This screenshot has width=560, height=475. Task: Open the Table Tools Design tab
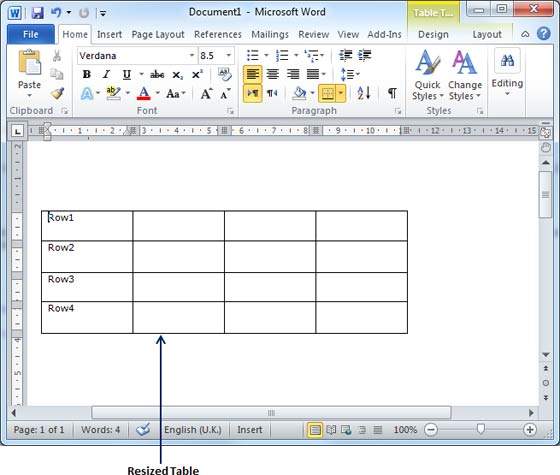[x=433, y=34]
